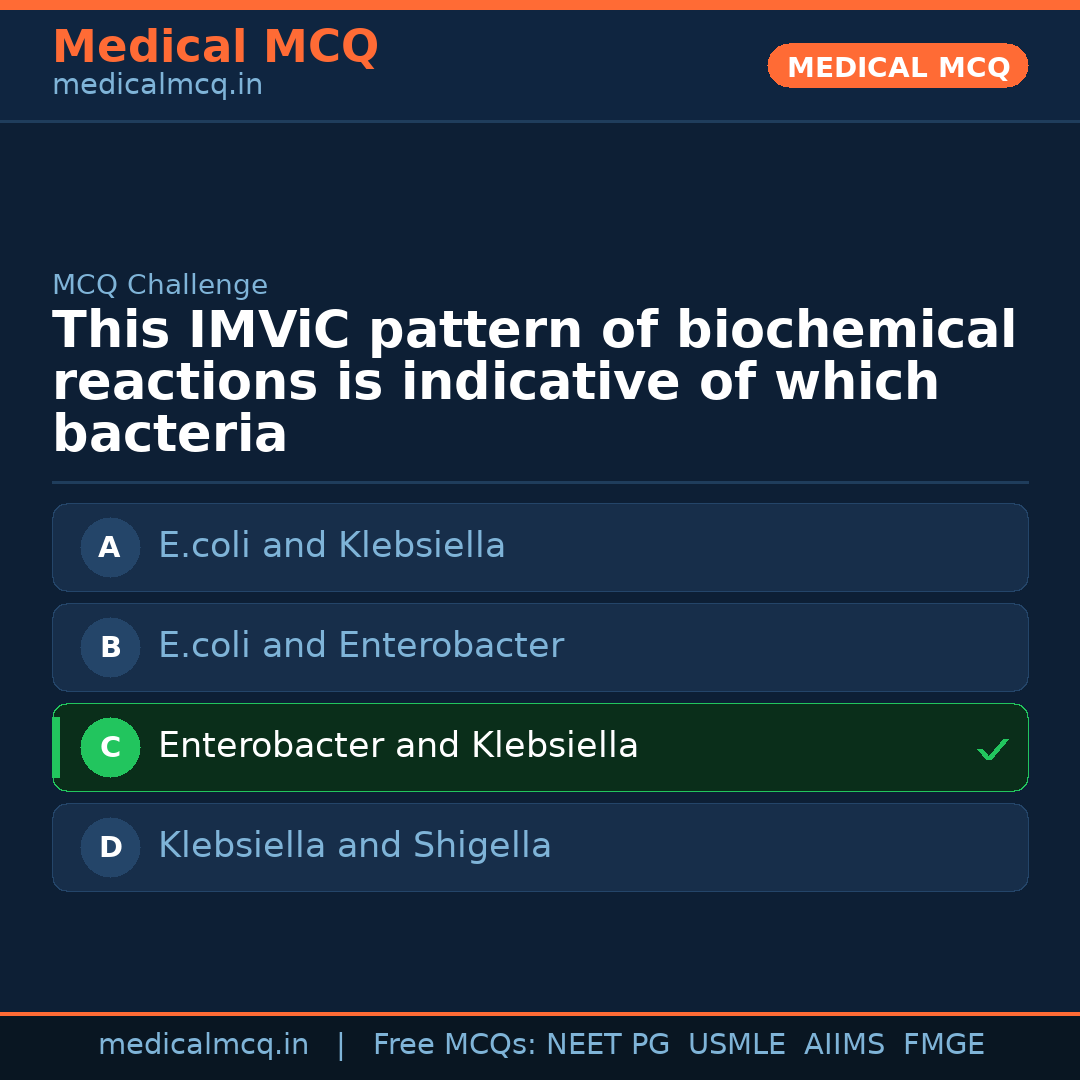Screen dimensions: 1080x1080
Task: Click 'Free MCQs:' text in the footer
Action: 454,1045
